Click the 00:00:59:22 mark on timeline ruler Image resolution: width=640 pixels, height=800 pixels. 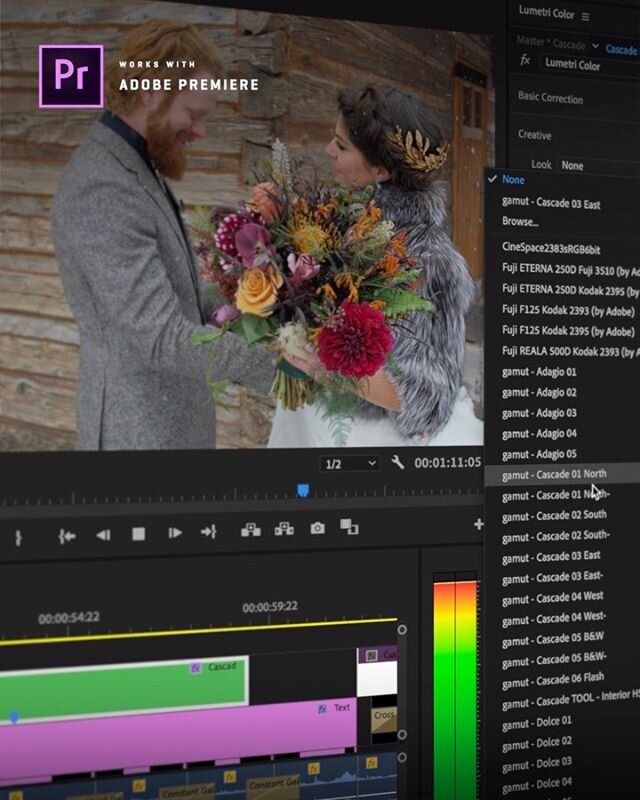[270, 607]
